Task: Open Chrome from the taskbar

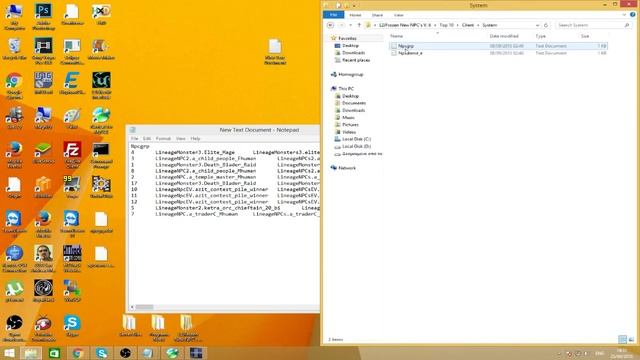Action: tap(78, 353)
